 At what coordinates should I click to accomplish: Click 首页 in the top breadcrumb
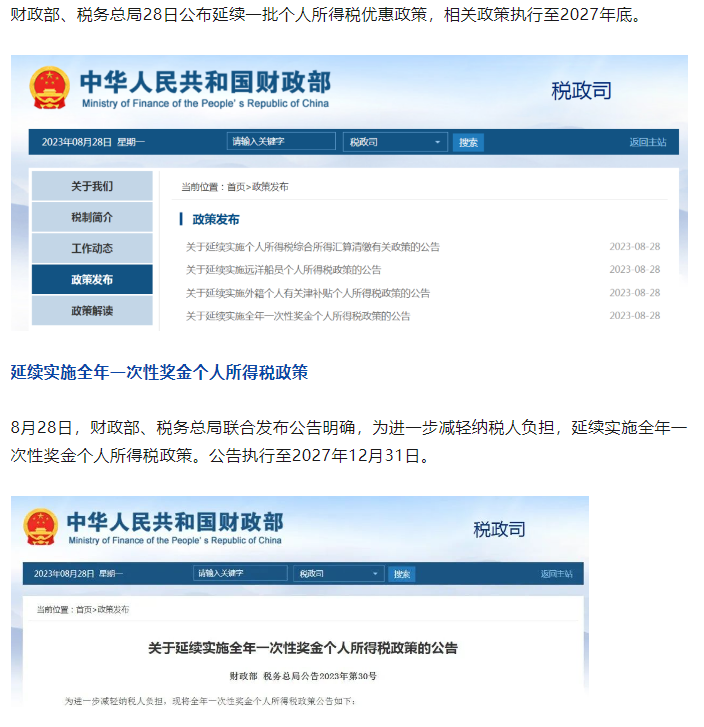[x=236, y=187]
